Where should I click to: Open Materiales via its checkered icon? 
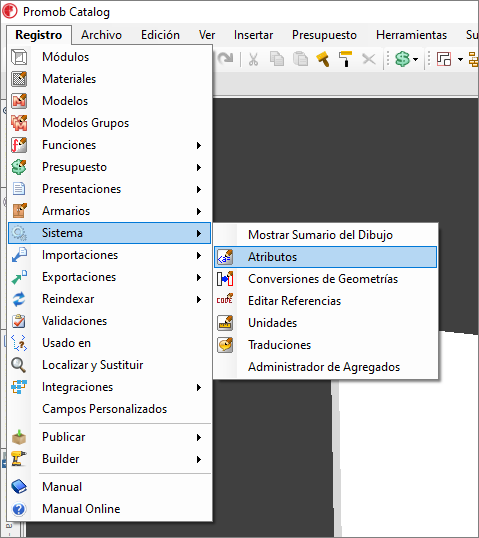[19, 79]
